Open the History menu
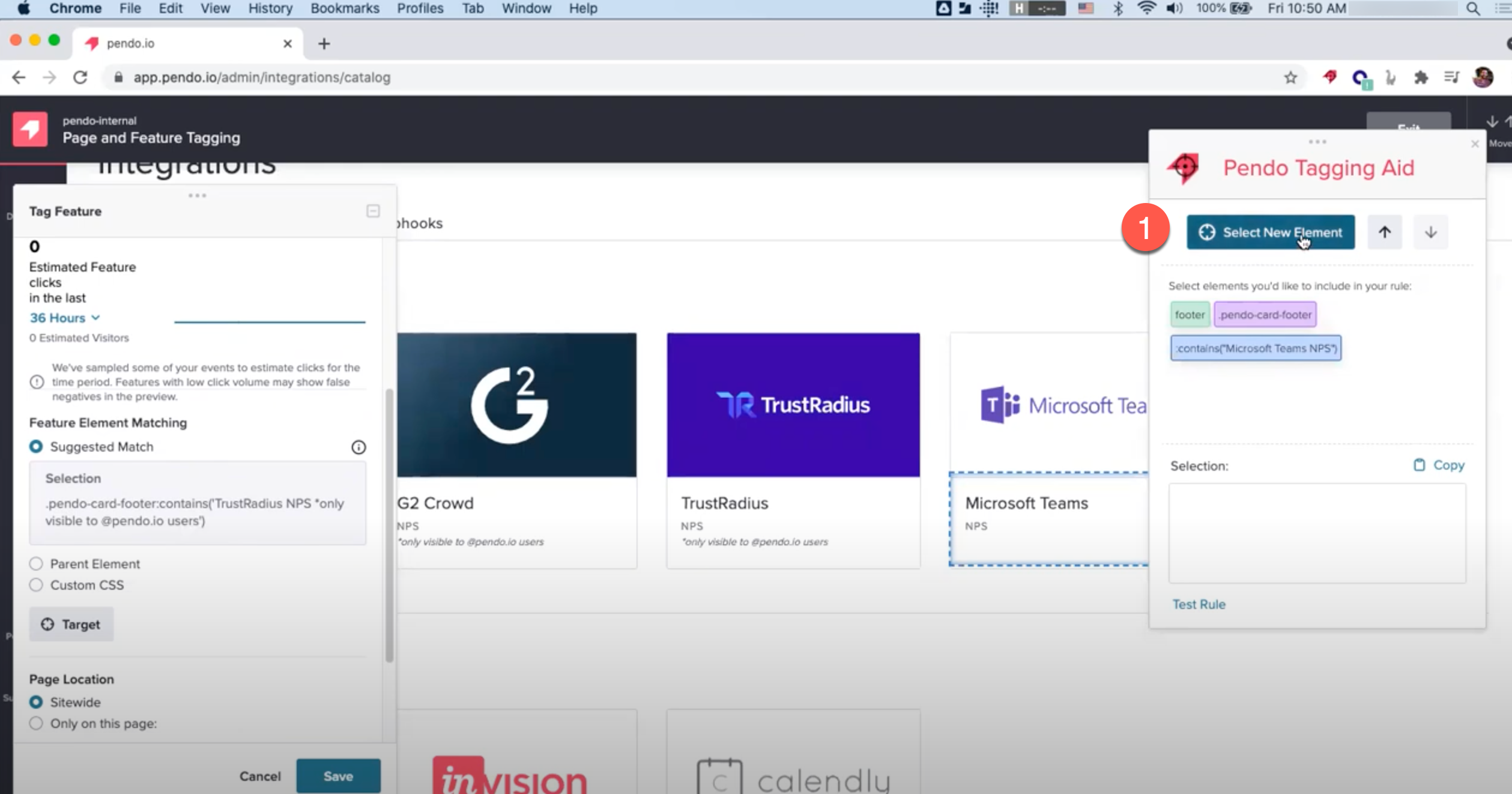Screen dimensions: 1512x794 [x=270, y=8]
